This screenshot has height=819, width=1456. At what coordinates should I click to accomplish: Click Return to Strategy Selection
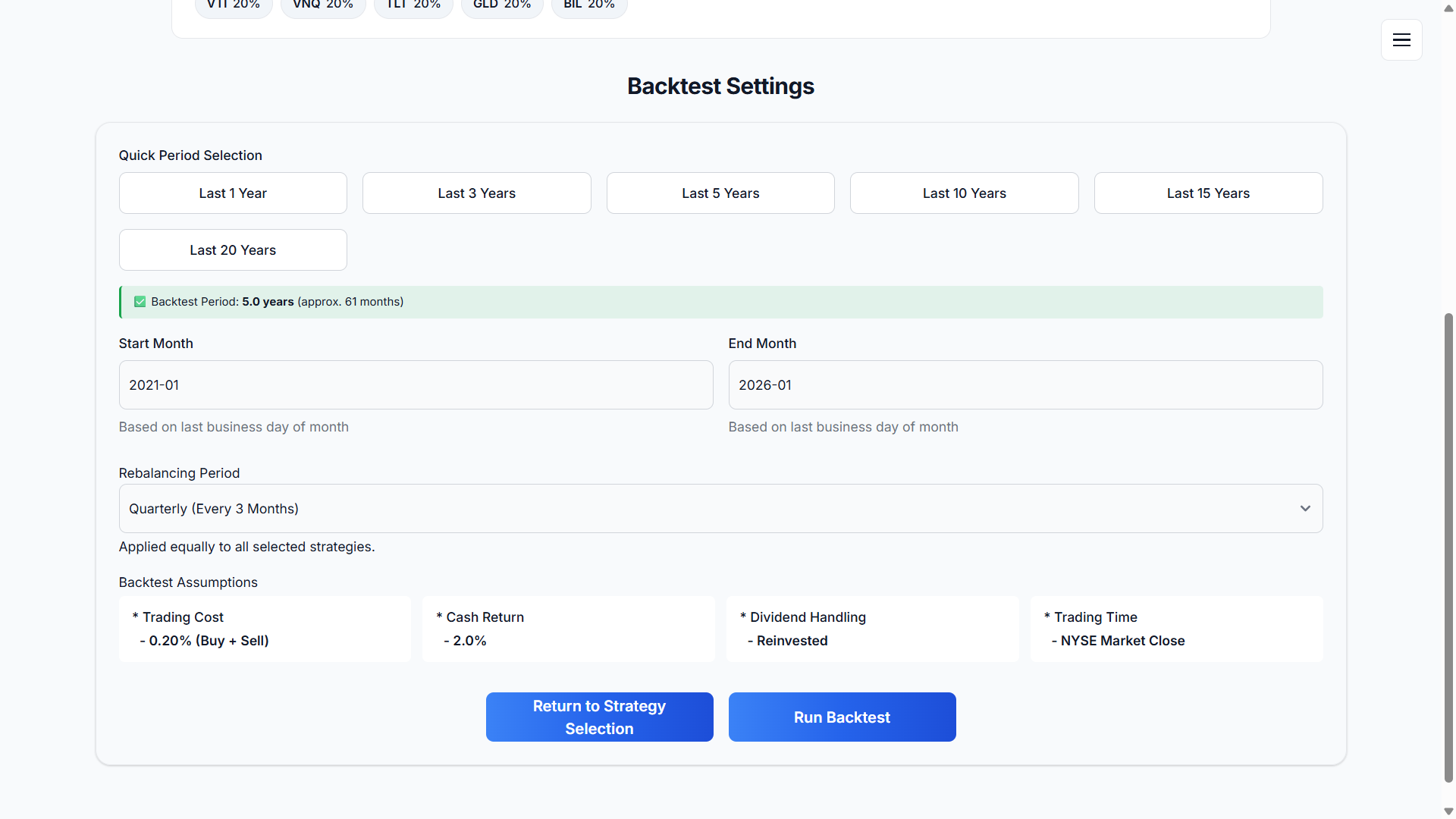[599, 717]
